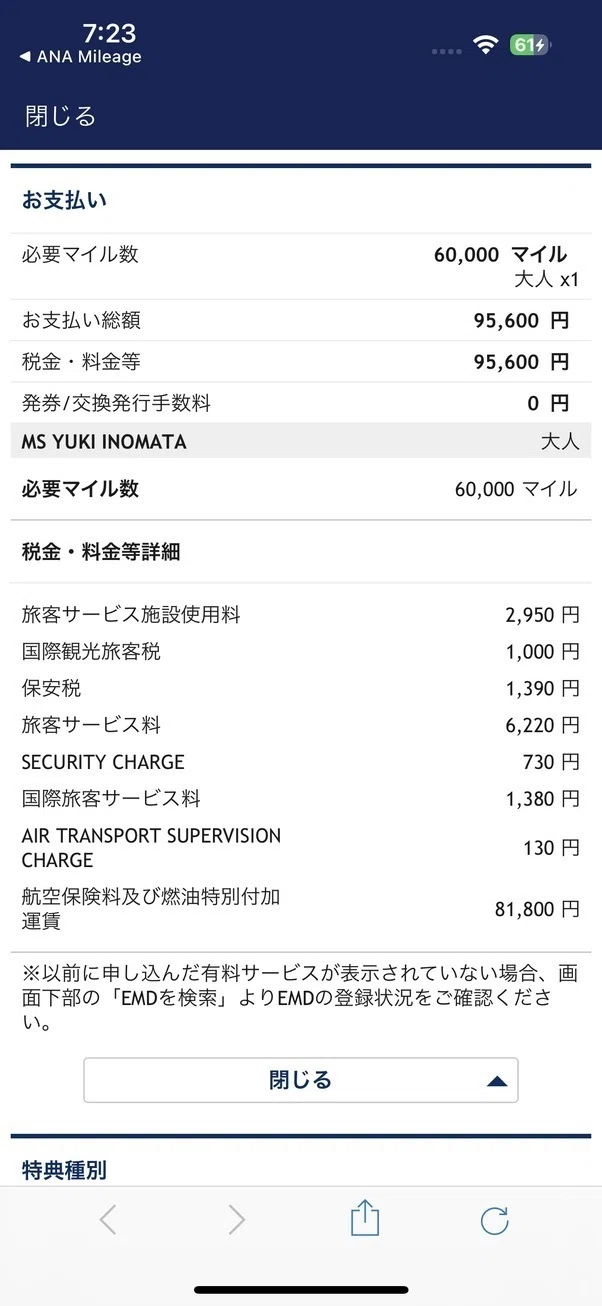Tap the お支払い総額 95,600 円 row
The image size is (602, 1306).
301,320
